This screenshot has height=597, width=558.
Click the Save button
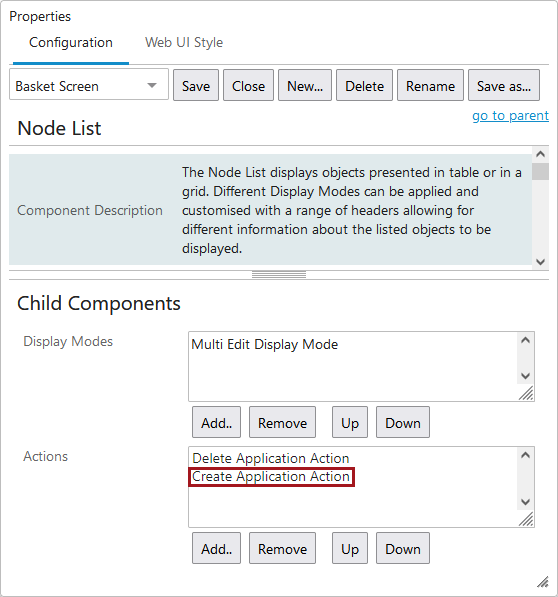point(196,85)
